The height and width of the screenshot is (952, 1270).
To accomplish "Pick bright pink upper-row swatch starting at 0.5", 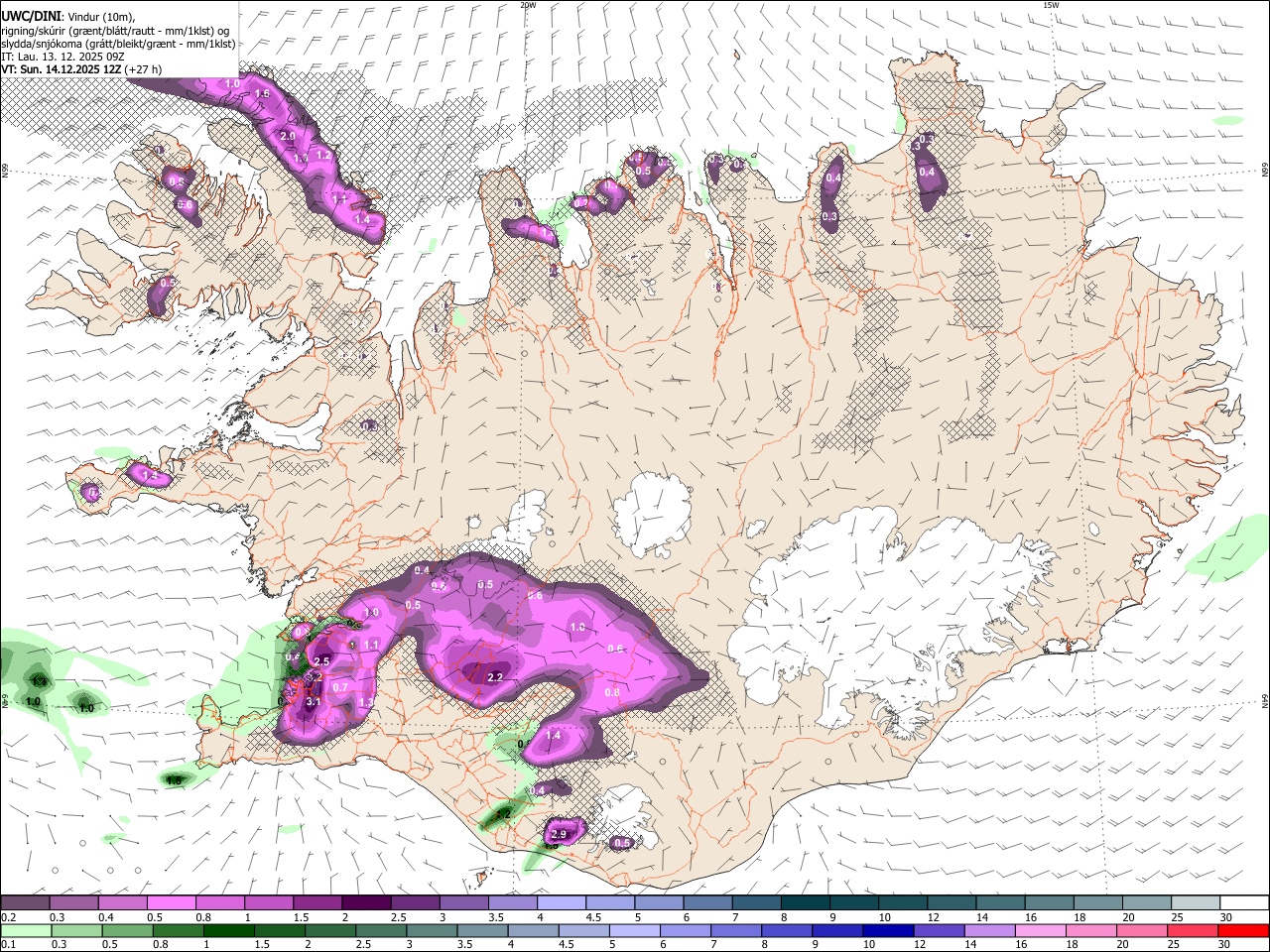I will 171,903.
